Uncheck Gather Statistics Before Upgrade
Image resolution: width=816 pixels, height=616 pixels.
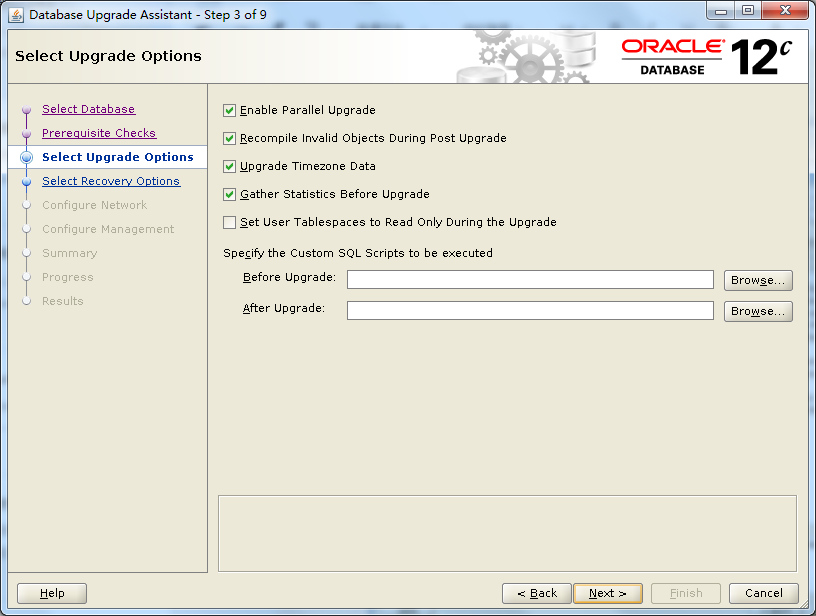229,194
